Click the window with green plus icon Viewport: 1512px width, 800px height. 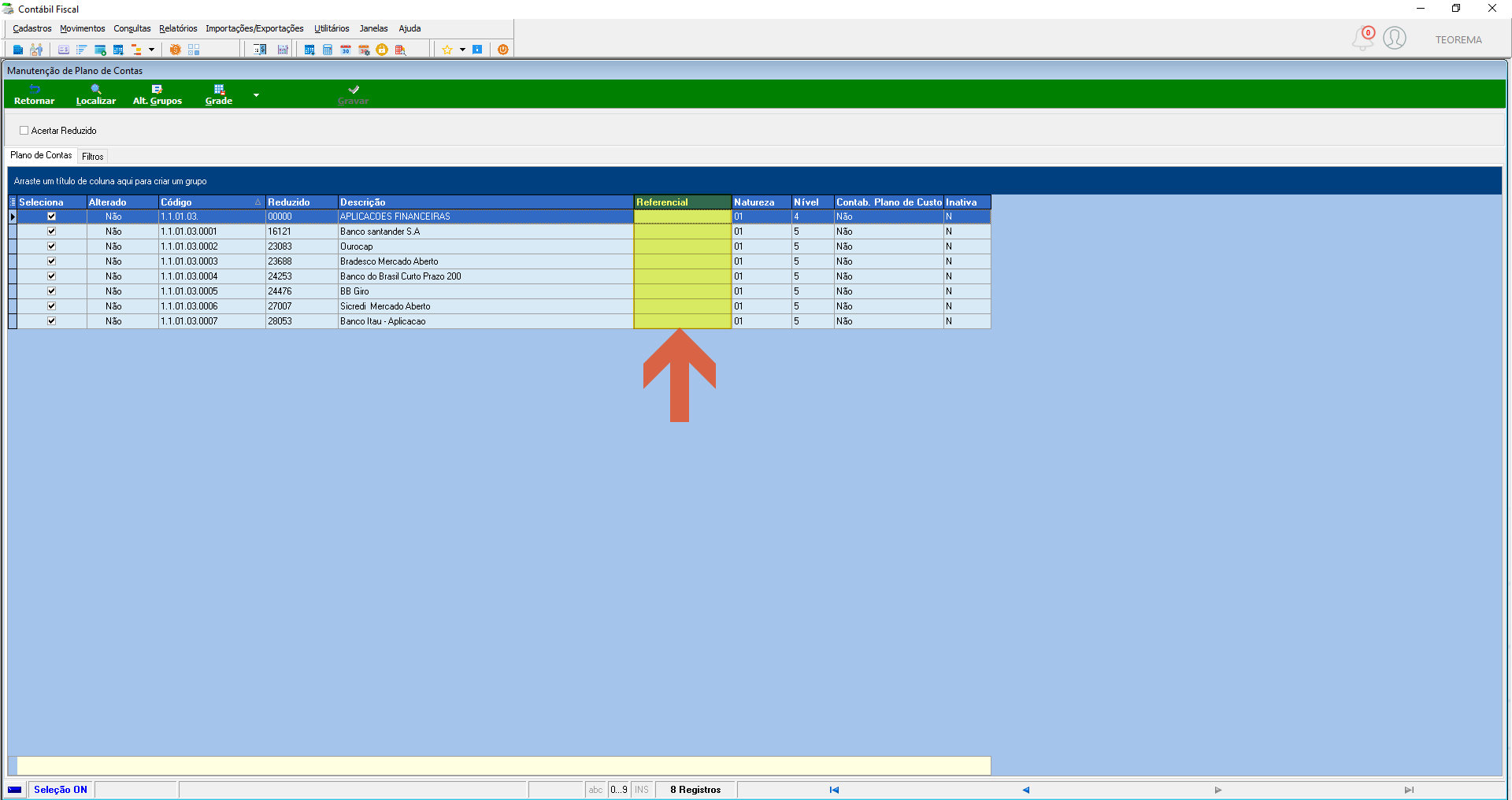click(100, 50)
